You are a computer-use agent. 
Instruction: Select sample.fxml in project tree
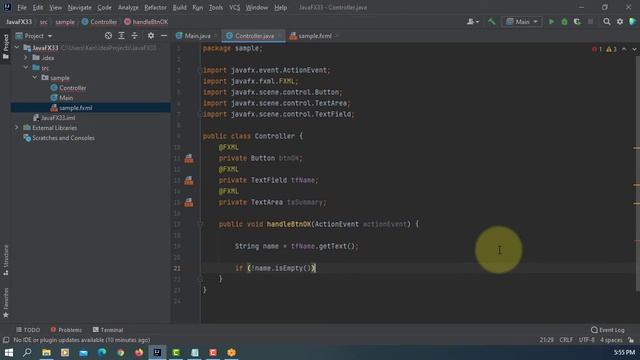(76, 108)
